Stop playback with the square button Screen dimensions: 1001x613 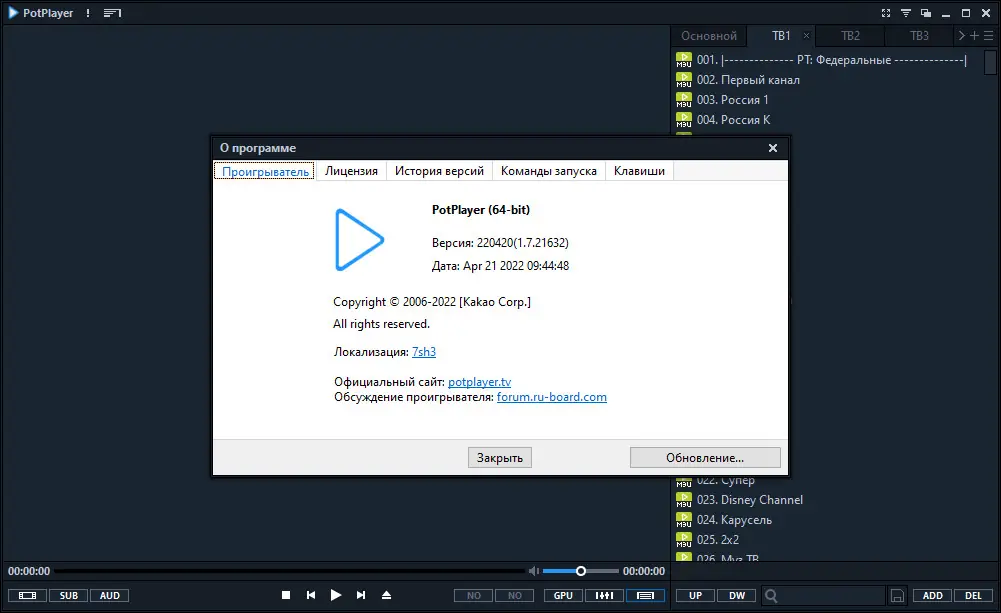(x=286, y=595)
